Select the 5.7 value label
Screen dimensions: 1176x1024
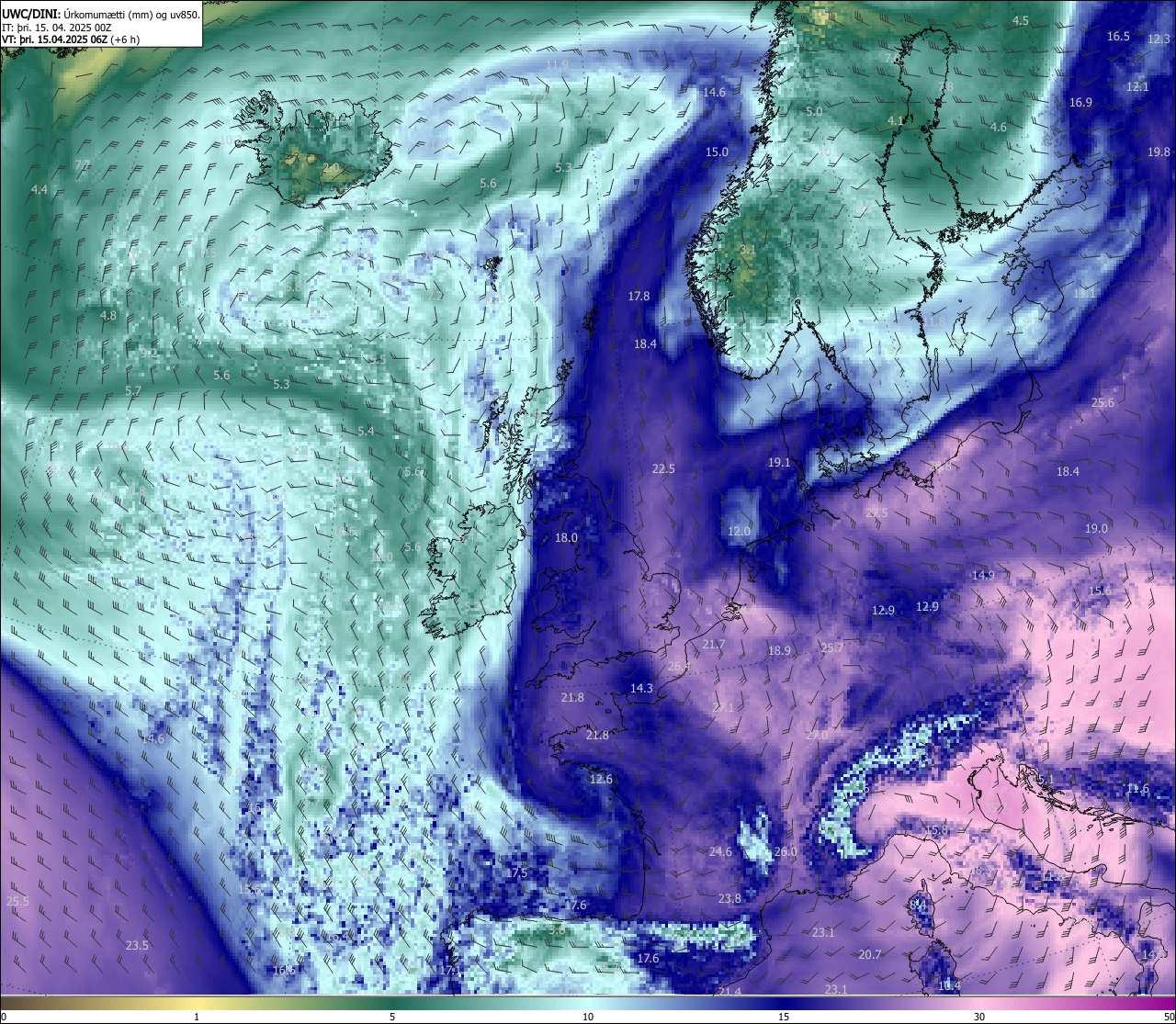click(133, 390)
